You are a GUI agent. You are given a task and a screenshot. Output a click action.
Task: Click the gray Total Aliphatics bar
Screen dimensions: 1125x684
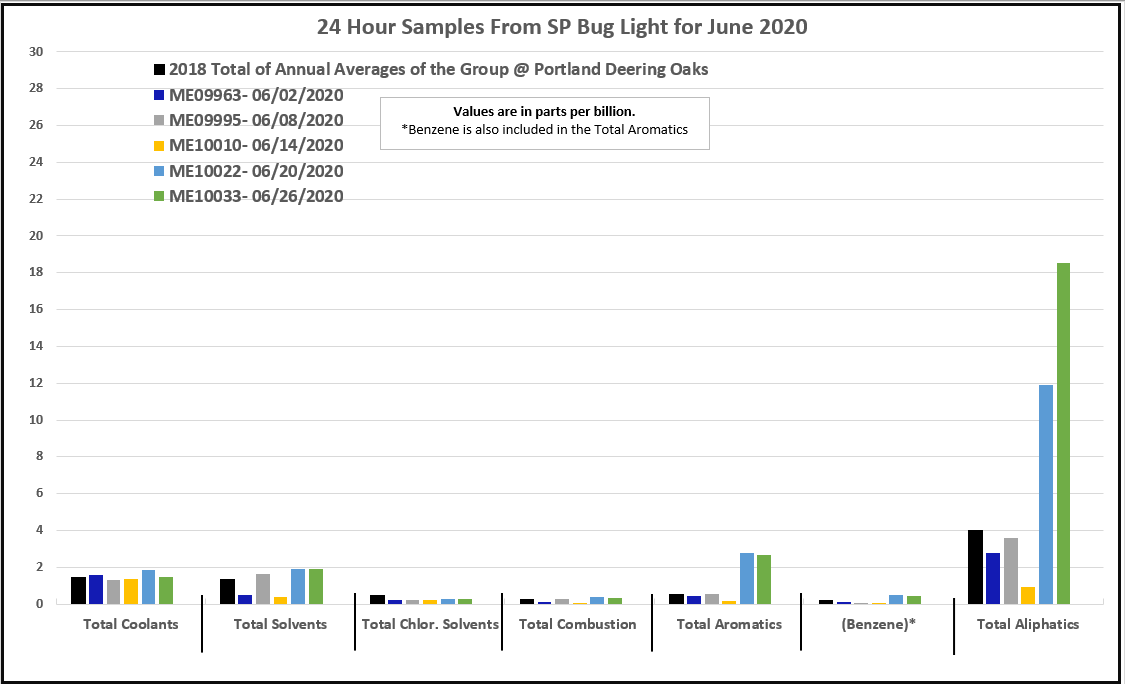(1010, 571)
